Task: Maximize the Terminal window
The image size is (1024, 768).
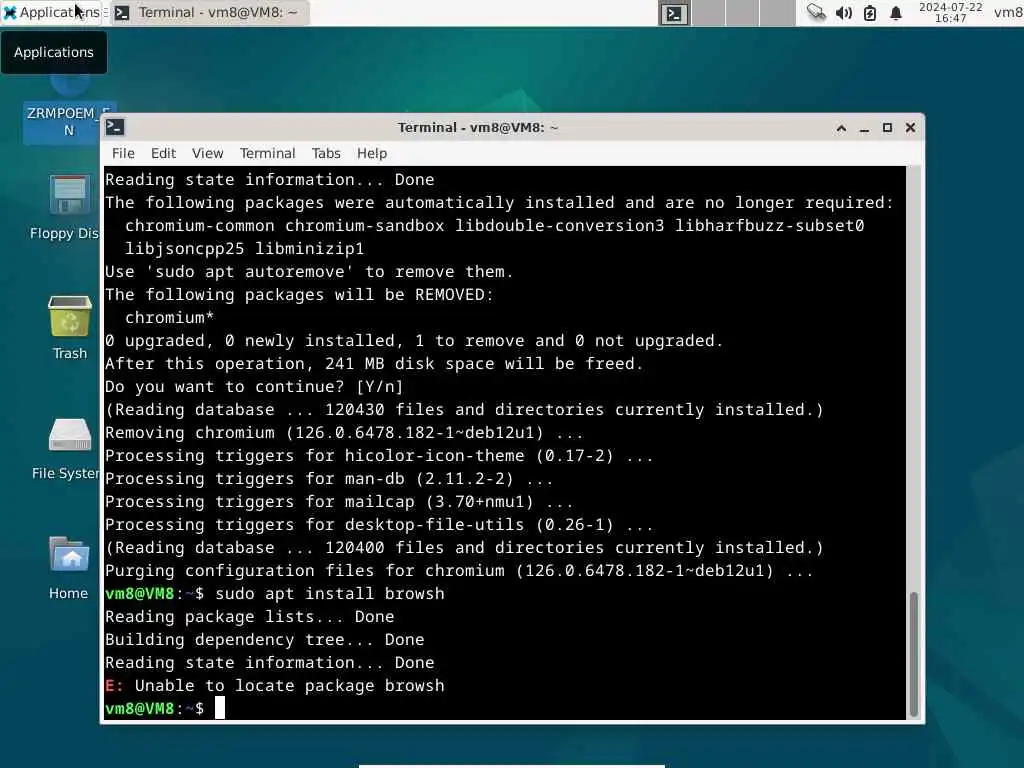Action: point(887,128)
